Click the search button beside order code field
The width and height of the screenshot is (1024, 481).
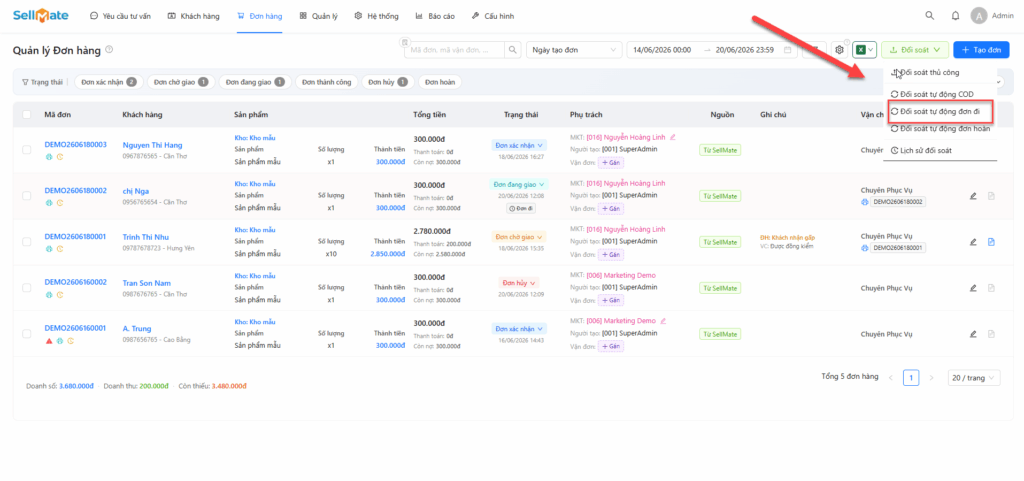(514, 50)
